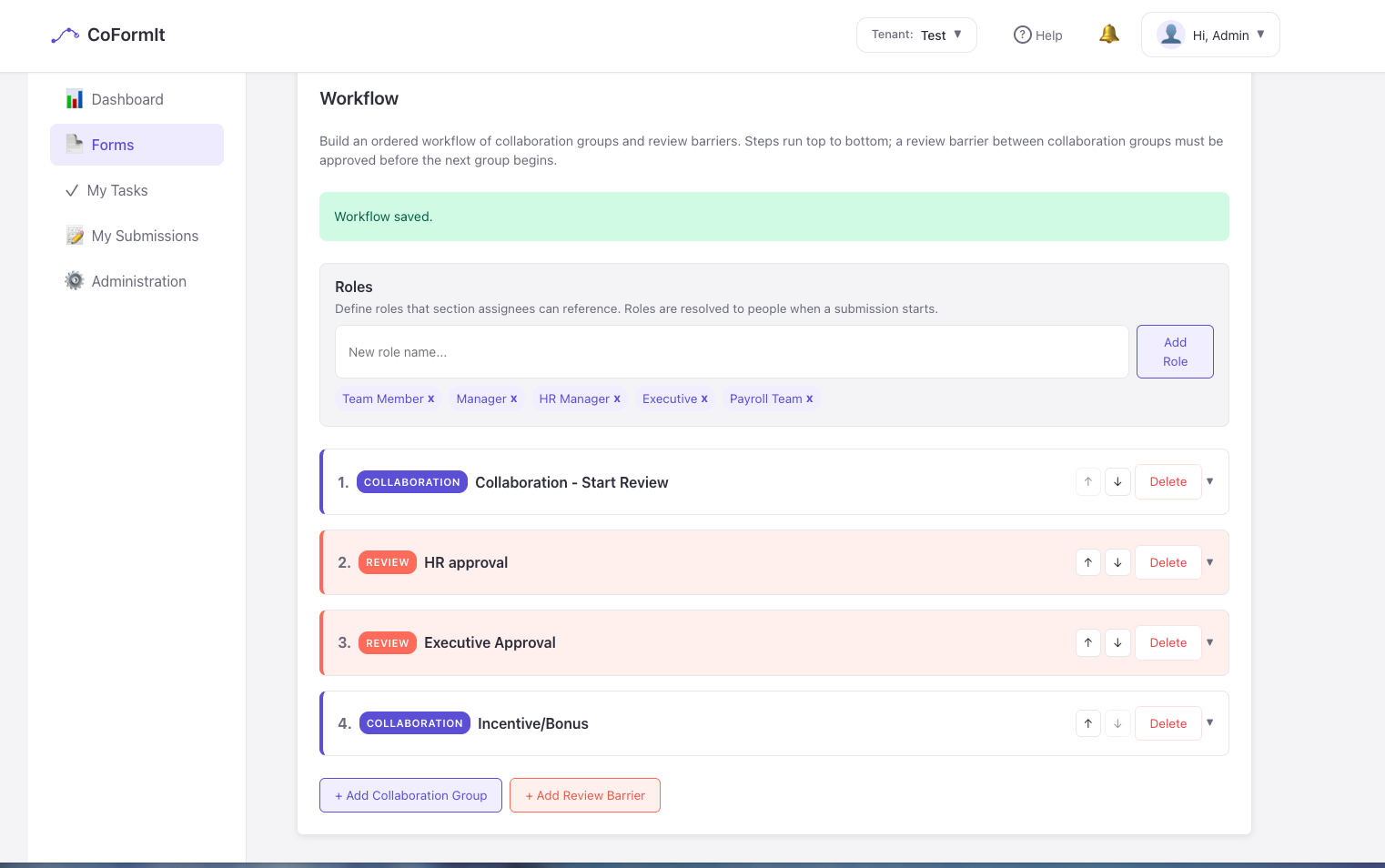Open the notifications bell
Image resolution: width=1385 pixels, height=868 pixels.
click(x=1108, y=35)
